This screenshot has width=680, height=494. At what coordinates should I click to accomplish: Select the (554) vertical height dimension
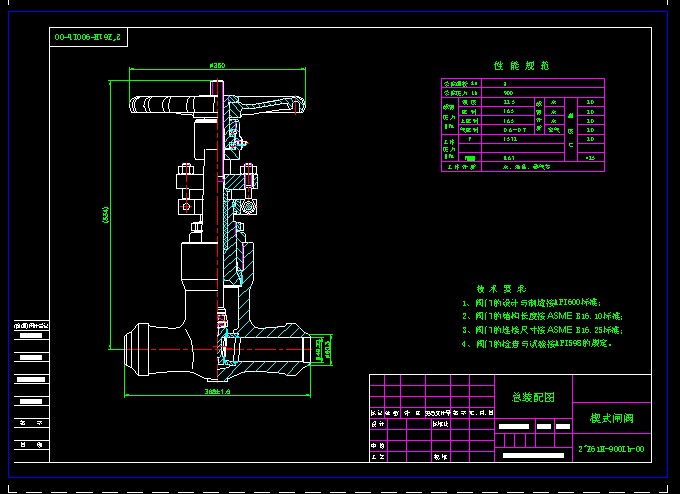click(106, 214)
